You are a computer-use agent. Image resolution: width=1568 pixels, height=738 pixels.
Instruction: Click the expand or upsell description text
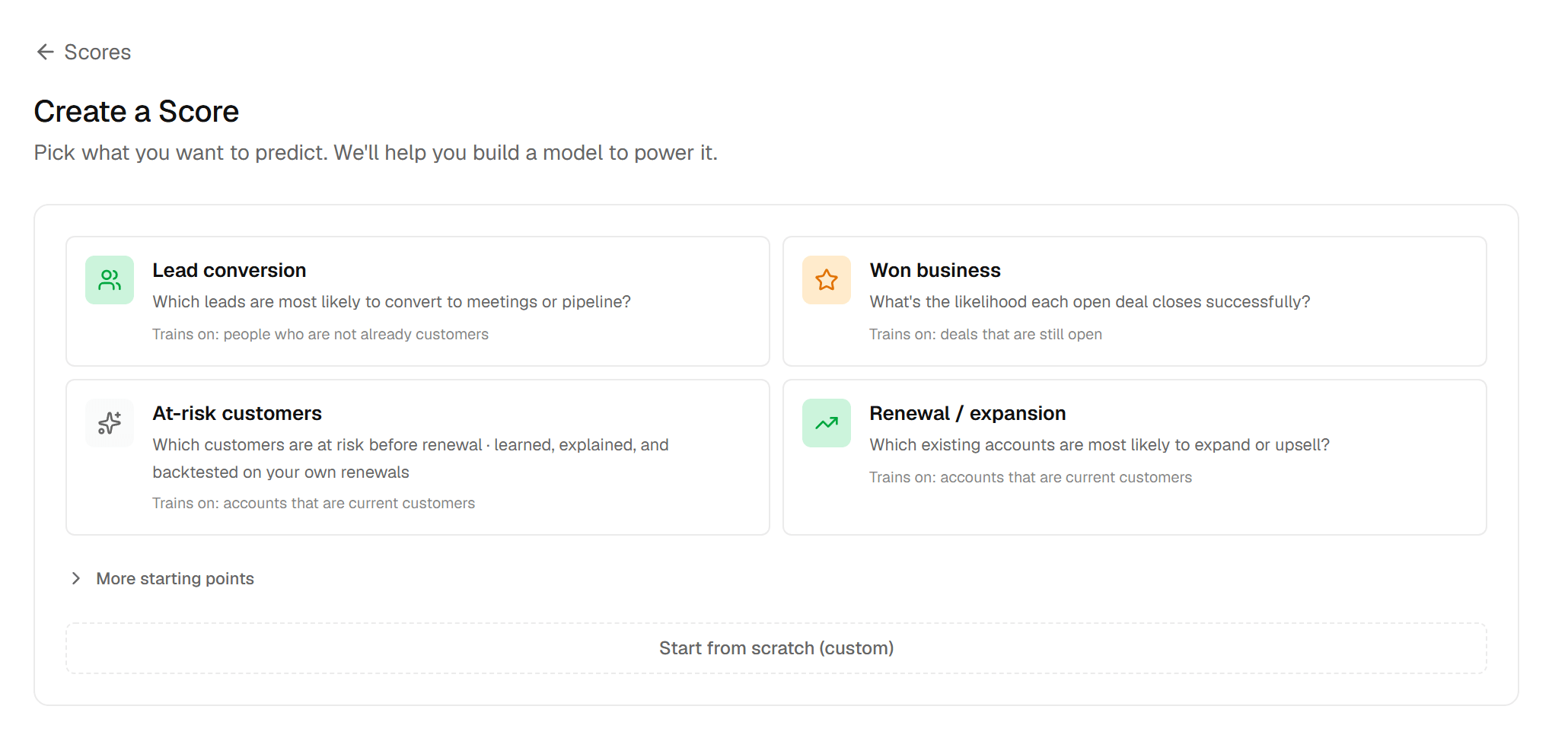point(1099,444)
